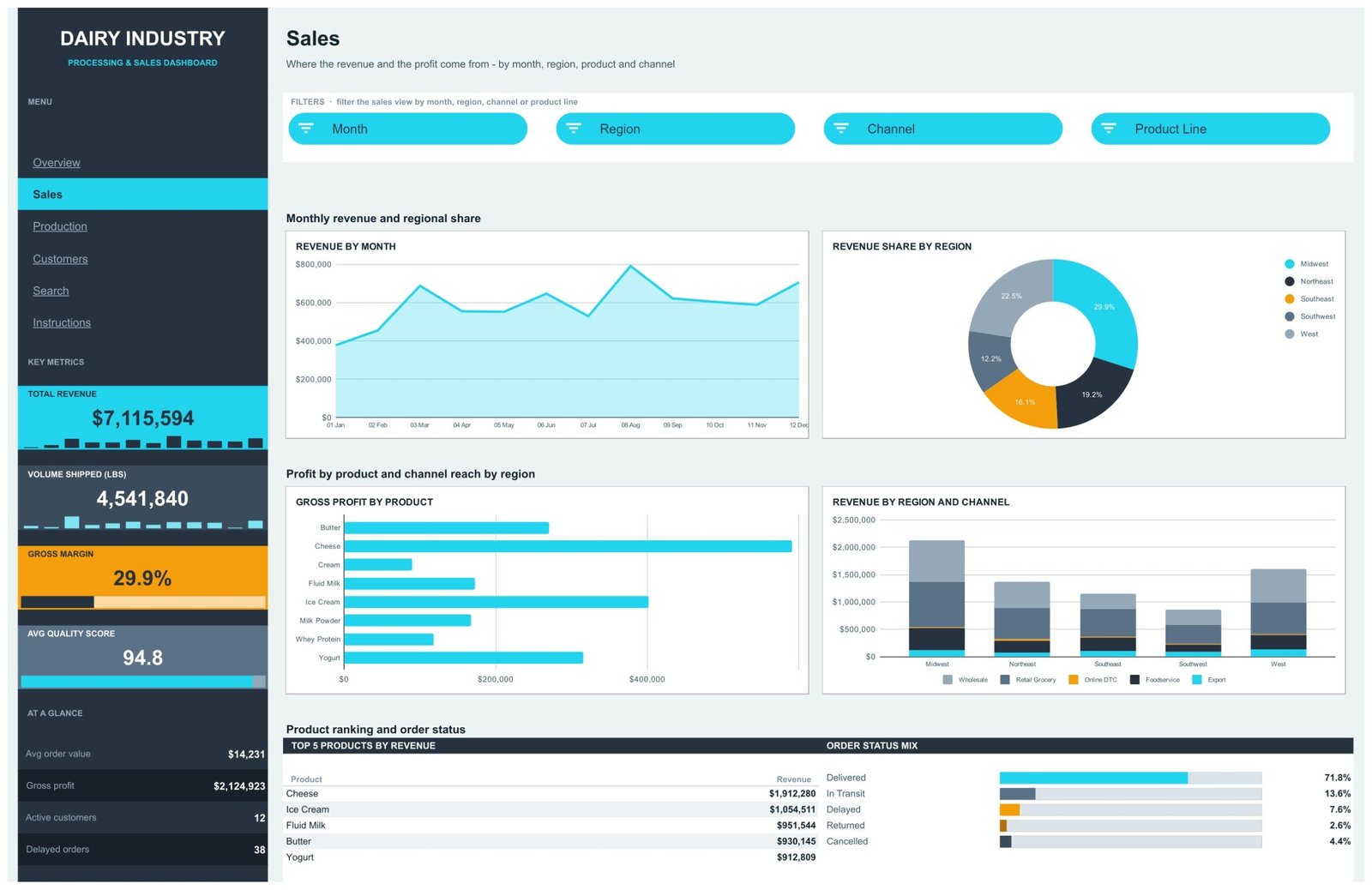Click the Total Revenue value $7,115,594
1372x890 pixels.
[143, 418]
